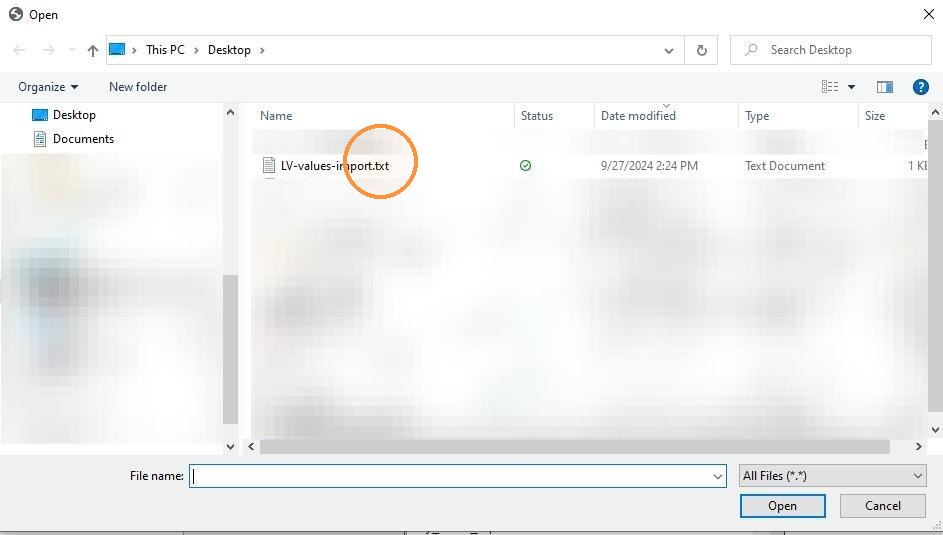The height and width of the screenshot is (535, 943).
Task: Click the file list scroll down arrow
Action: (935, 429)
